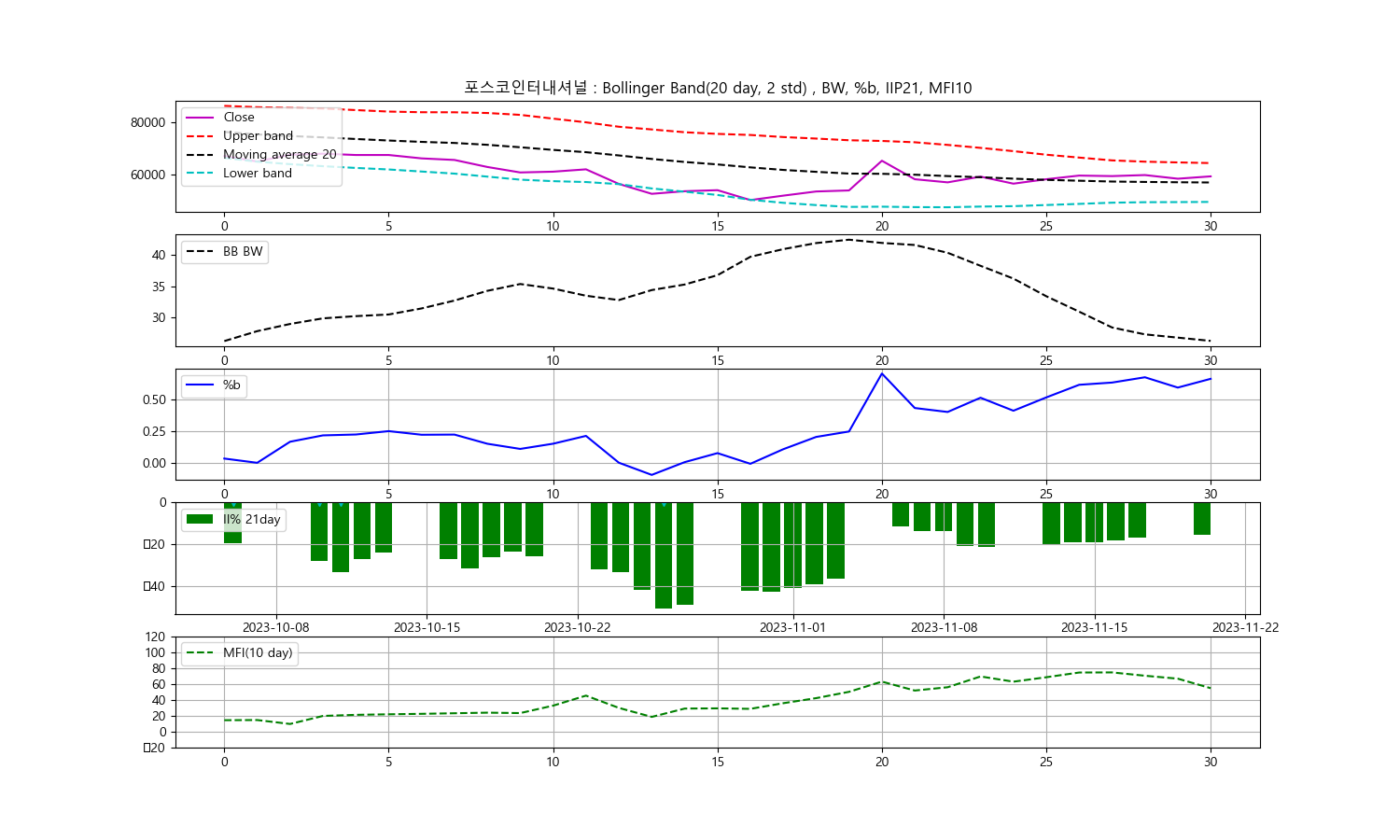Click the 35 tick on BB BW axis
The height and width of the screenshot is (840, 1400).
(159, 287)
